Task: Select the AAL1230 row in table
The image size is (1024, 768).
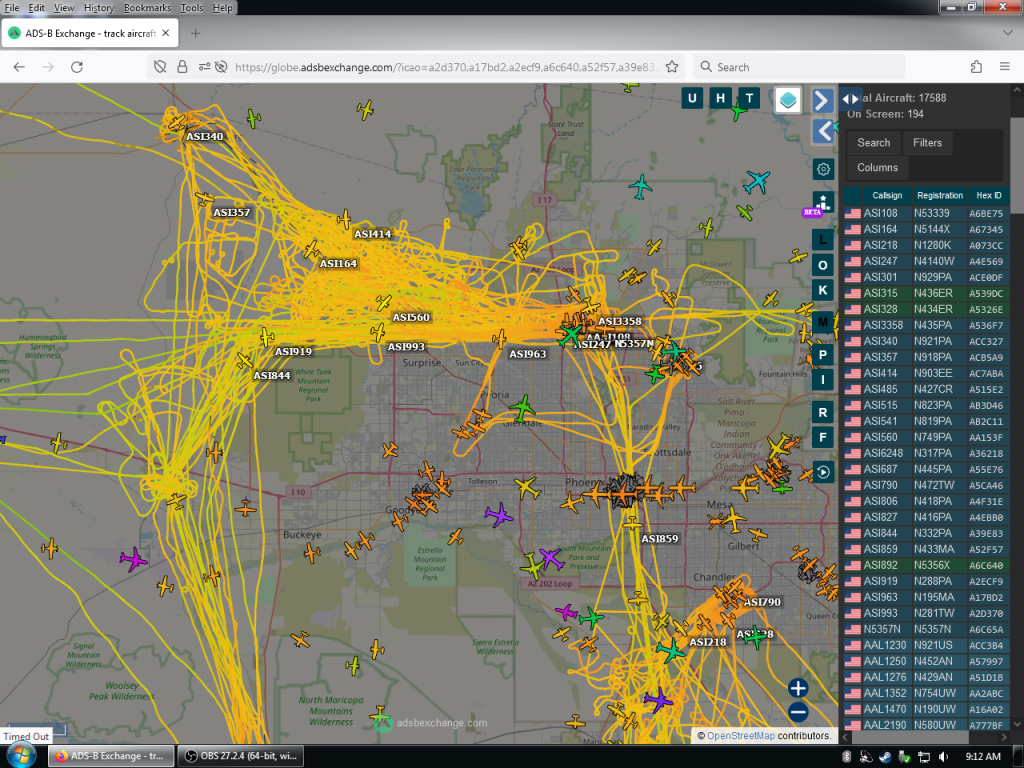Action: coord(926,645)
